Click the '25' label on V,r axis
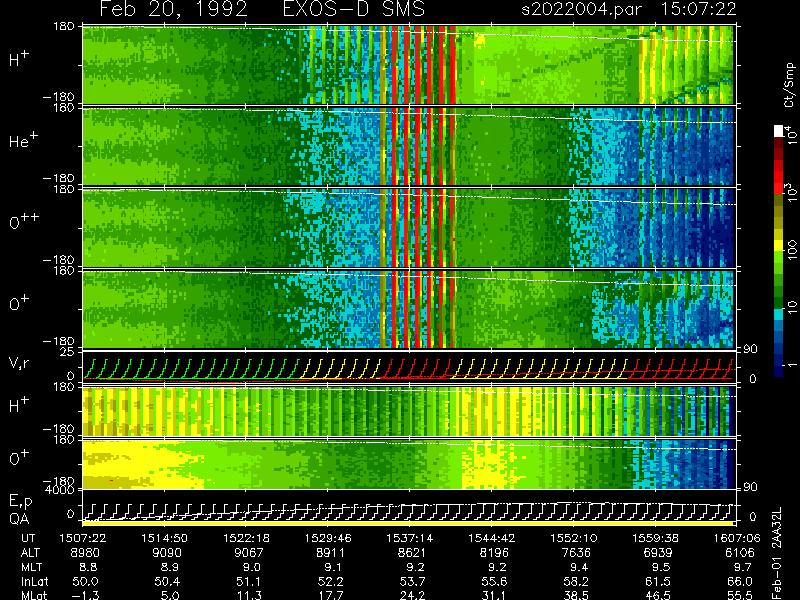 [67, 351]
